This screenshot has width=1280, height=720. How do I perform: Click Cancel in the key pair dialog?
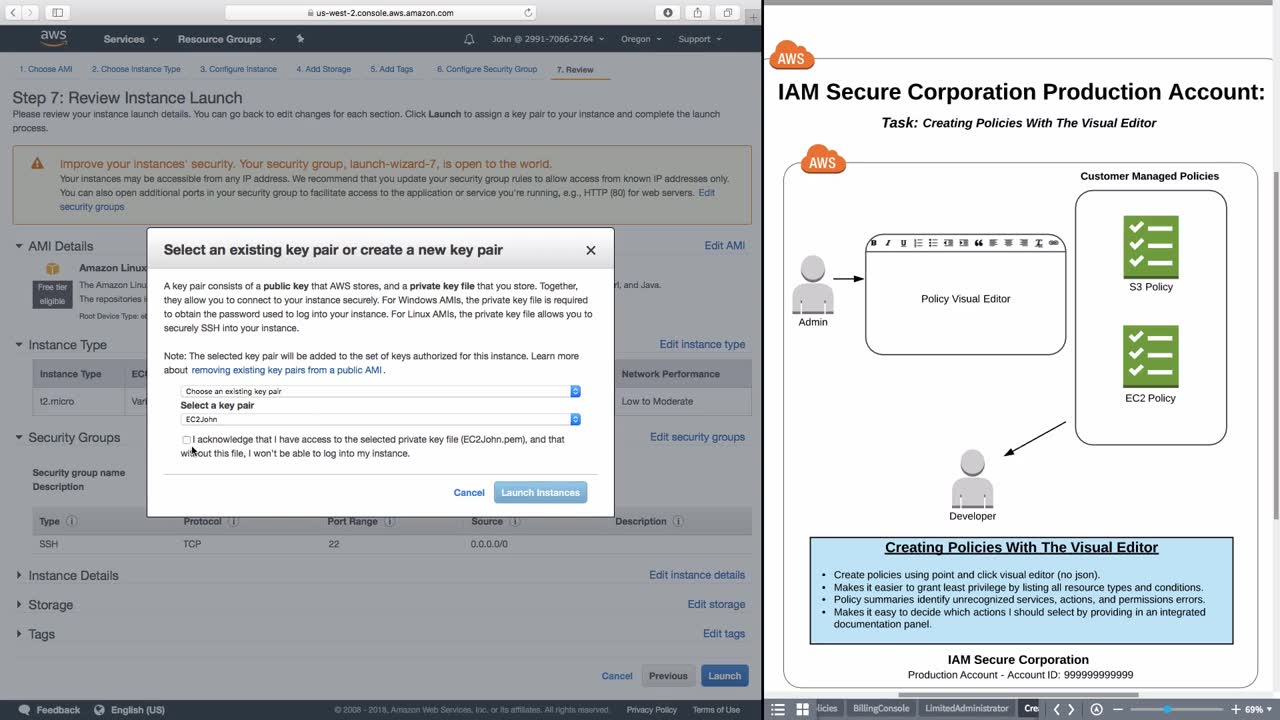[x=469, y=493]
